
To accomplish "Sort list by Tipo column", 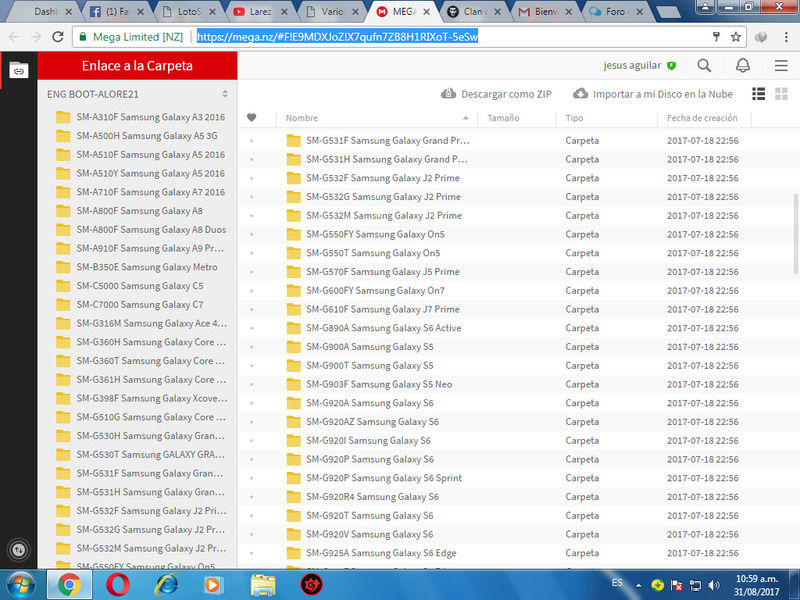I will (x=574, y=118).
